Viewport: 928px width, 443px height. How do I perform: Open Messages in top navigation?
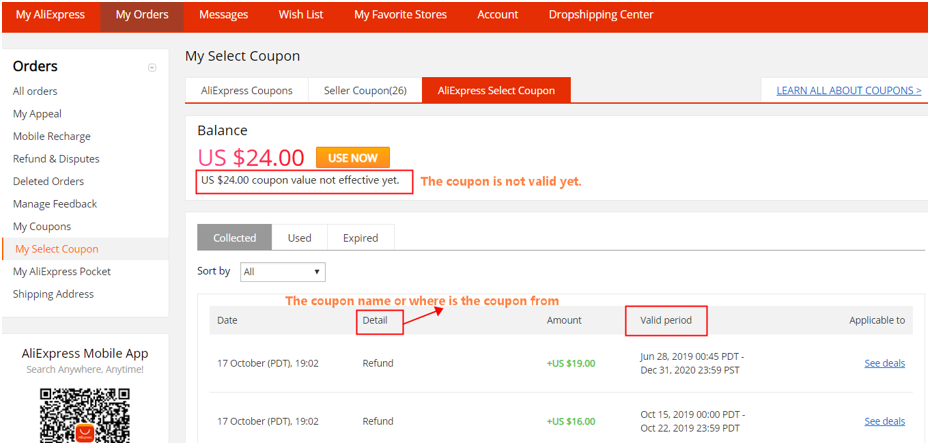(223, 15)
